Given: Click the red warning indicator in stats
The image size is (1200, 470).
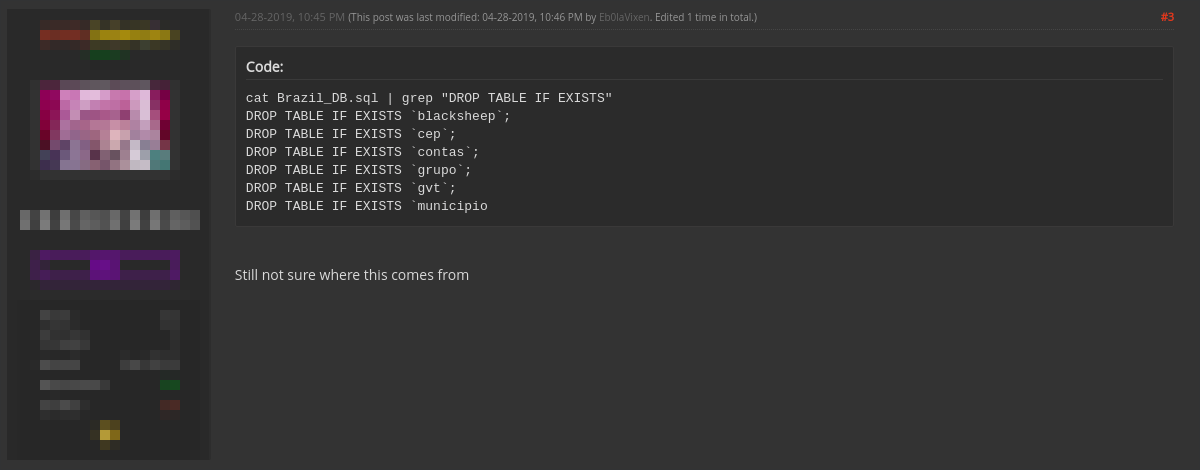Looking at the screenshot, I should (170, 405).
